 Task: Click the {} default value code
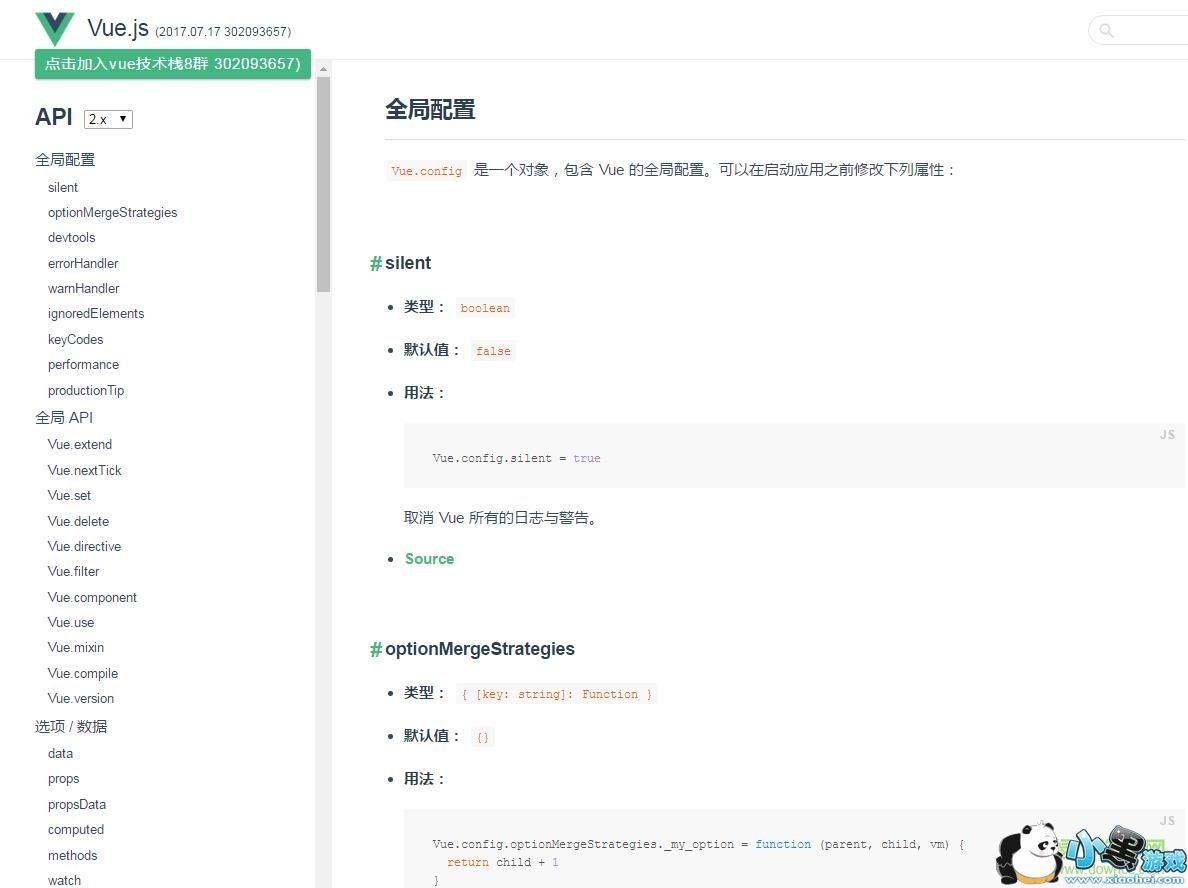pos(483,736)
